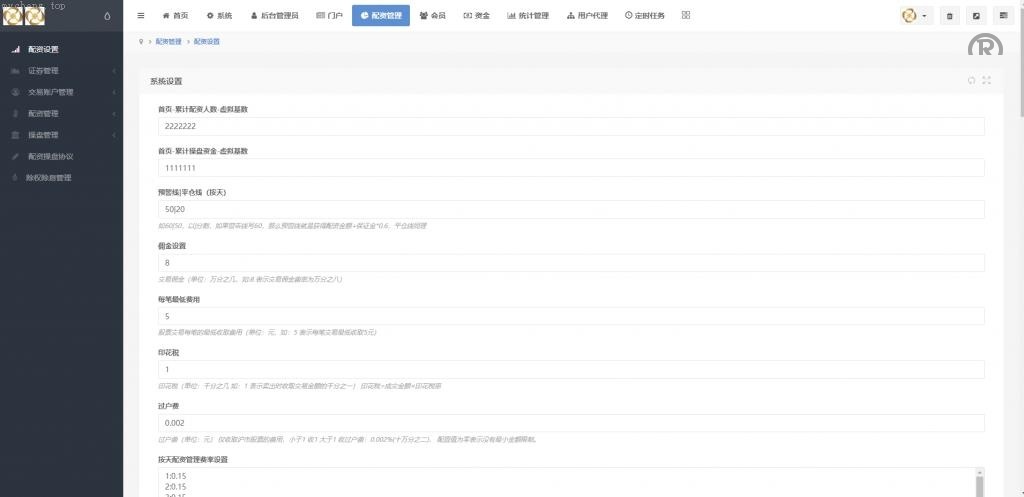This screenshot has height=497, width=1024.
Task: Toggle the hamburger sidebar menu icon
Action: pos(140,16)
